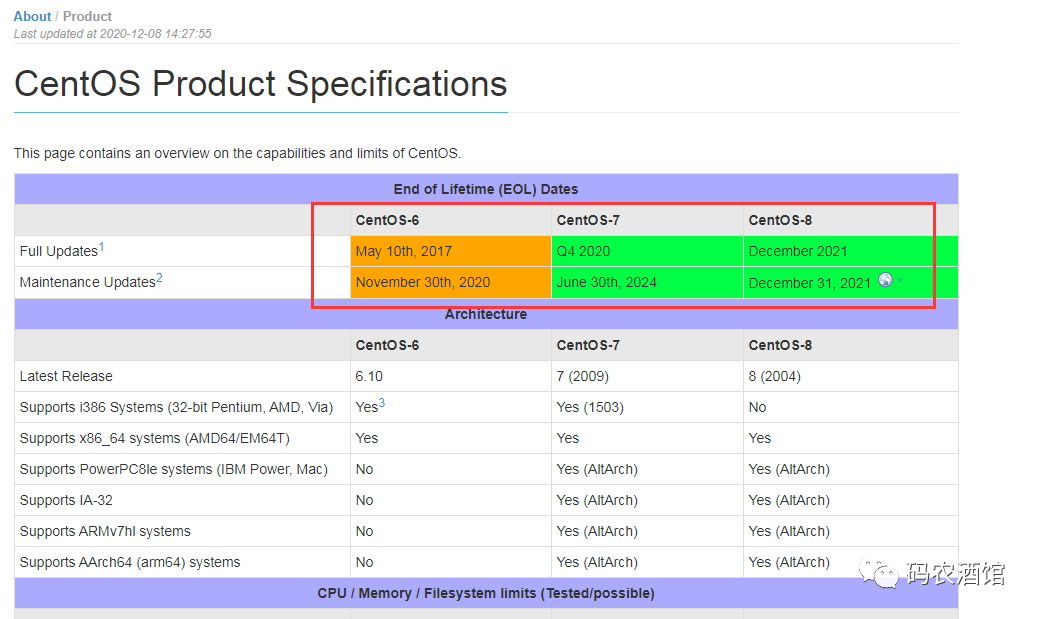Select the 'Last updated at 2020-12-08 14:27:55' line

(113, 34)
